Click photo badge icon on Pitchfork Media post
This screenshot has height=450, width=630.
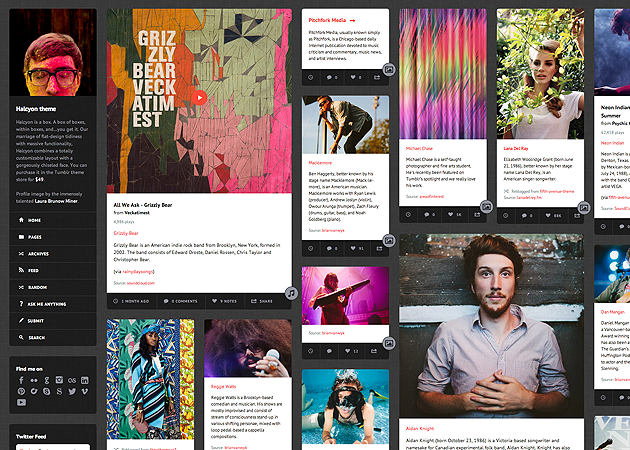(x=389, y=70)
